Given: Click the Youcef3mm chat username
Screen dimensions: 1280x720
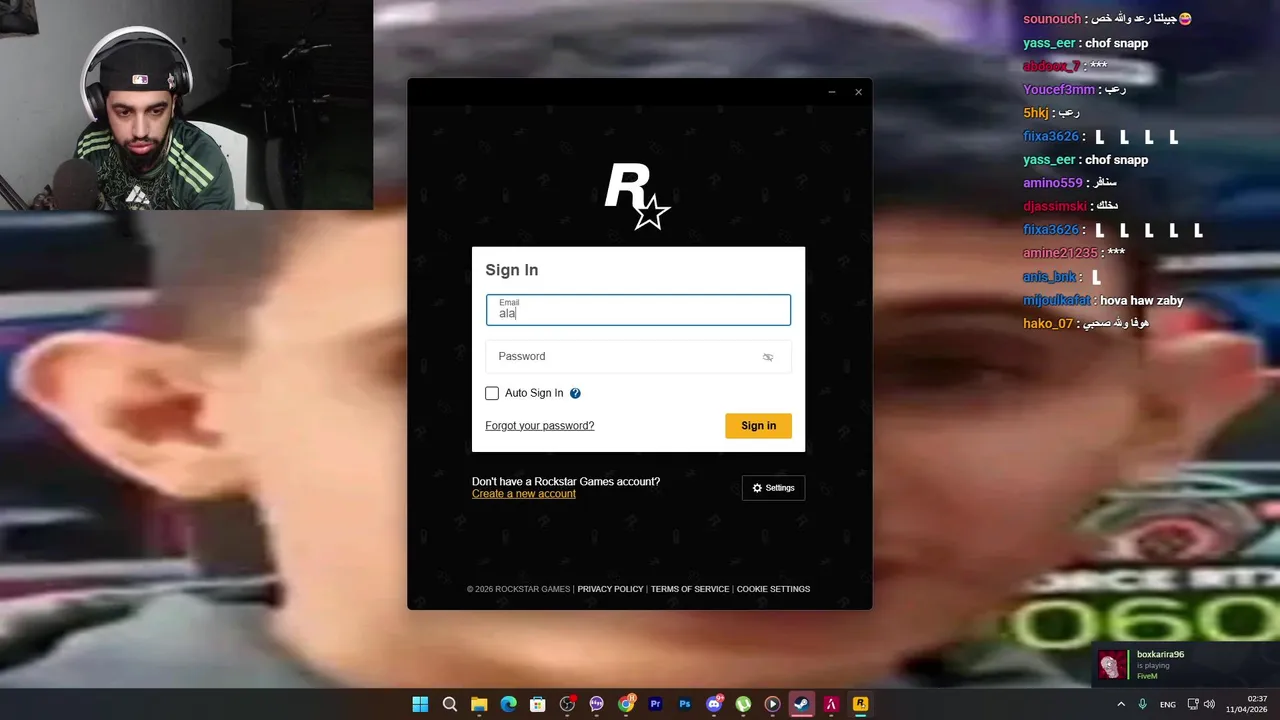Looking at the screenshot, I should point(1059,90).
